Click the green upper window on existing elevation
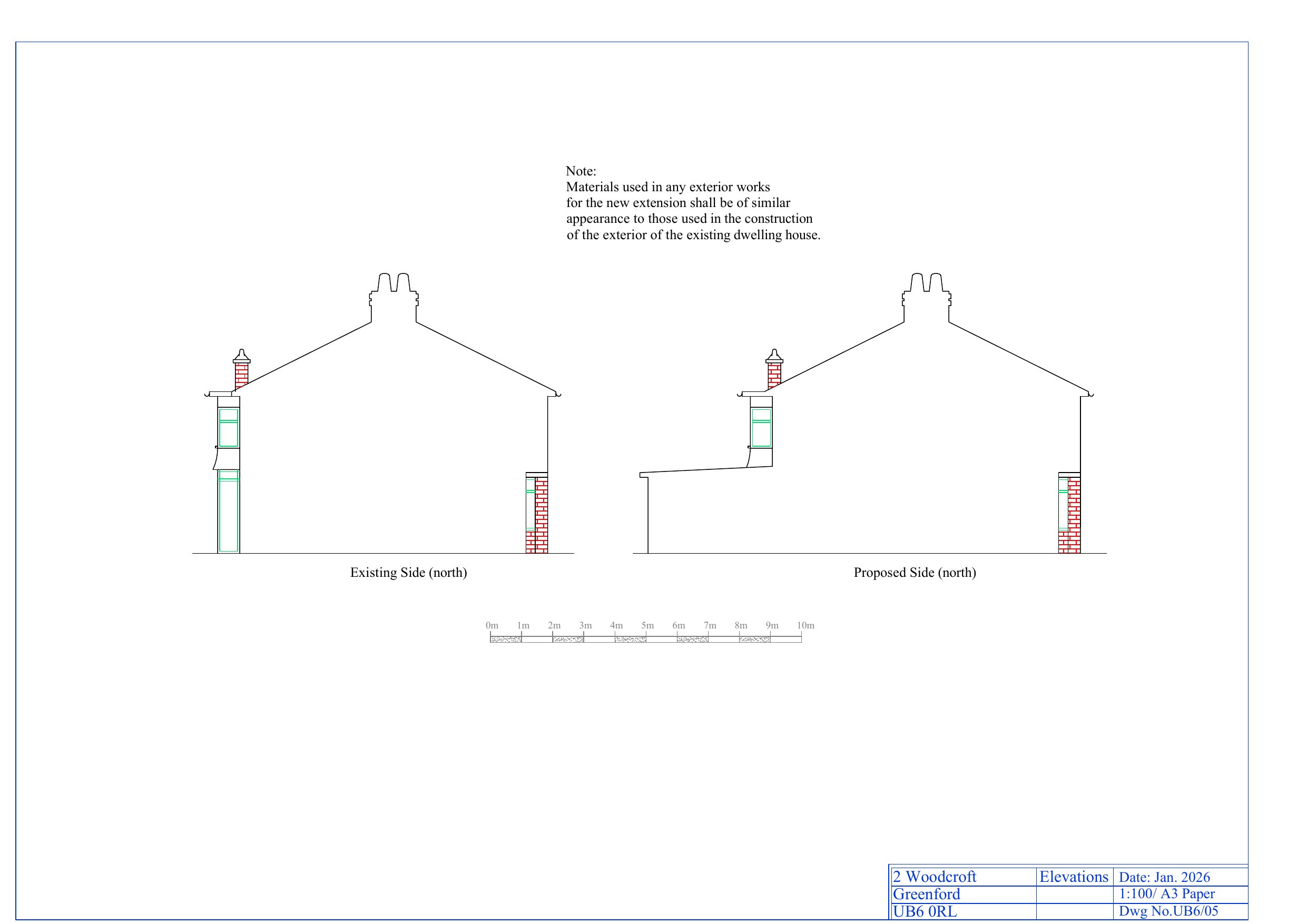The width and height of the screenshot is (1307, 924). click(228, 428)
